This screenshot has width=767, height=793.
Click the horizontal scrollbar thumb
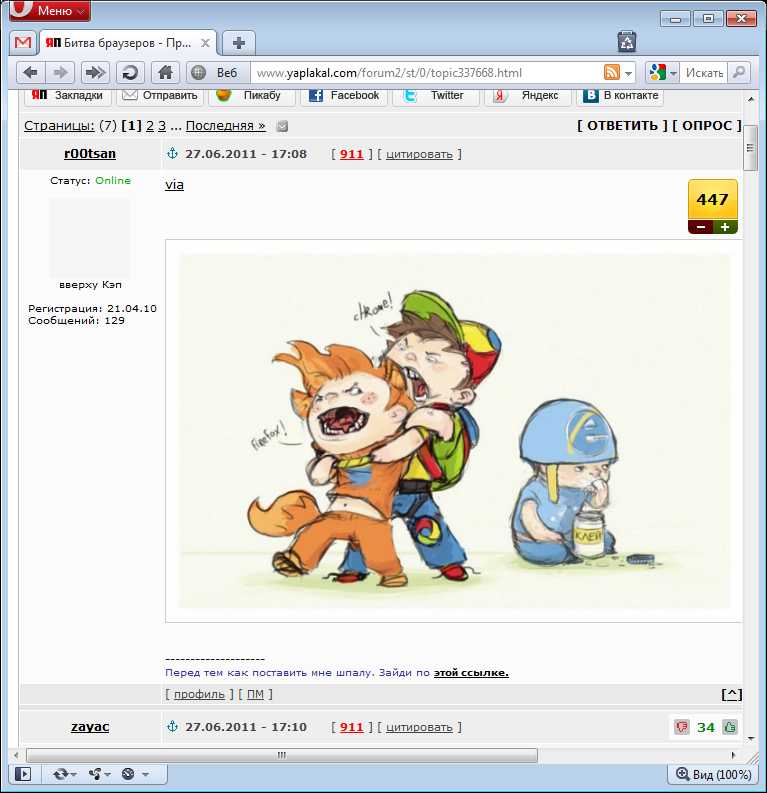(282, 755)
